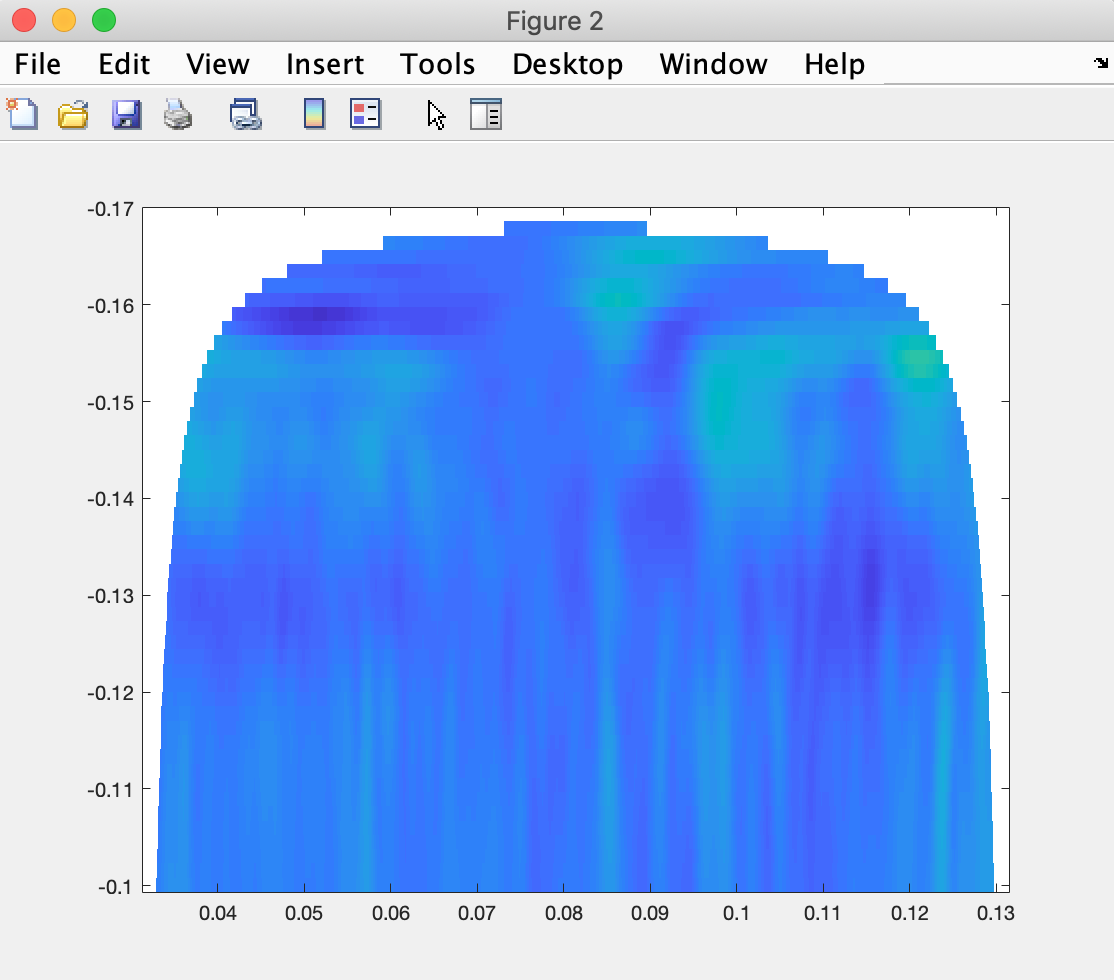Open the Edit menu
Viewport: 1114px width, 980px height.
pyautogui.click(x=123, y=64)
